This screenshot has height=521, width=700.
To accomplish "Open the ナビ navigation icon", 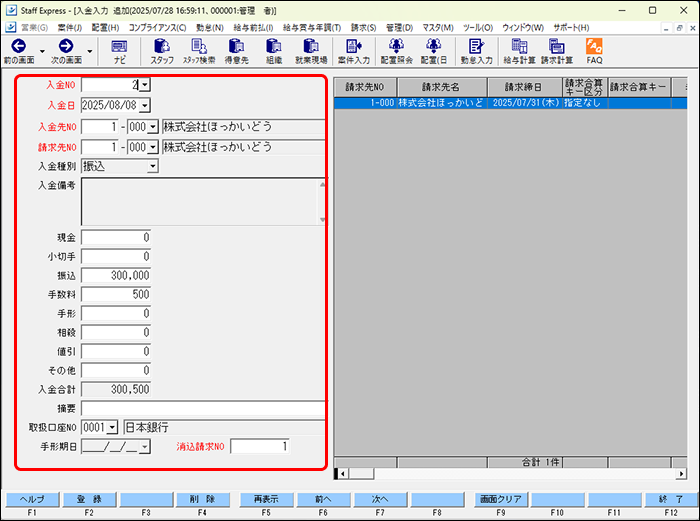I will [119, 46].
